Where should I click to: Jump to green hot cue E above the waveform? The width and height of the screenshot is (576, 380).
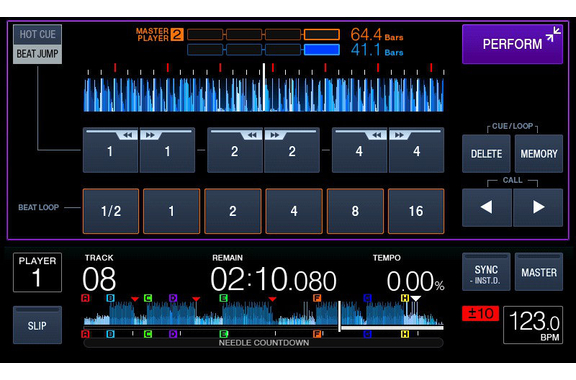coord(223,298)
